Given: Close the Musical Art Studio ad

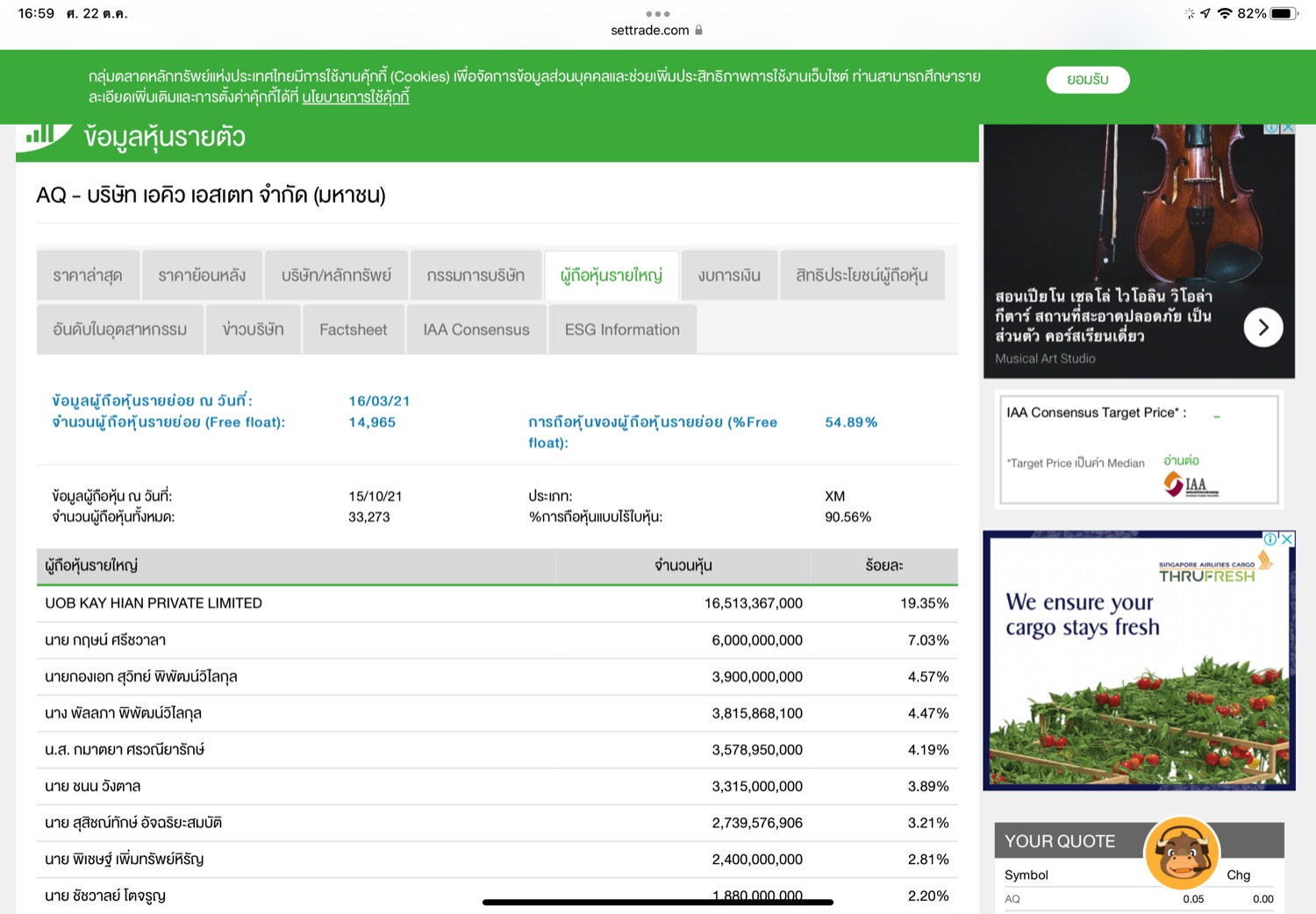Looking at the screenshot, I should 1288,128.
